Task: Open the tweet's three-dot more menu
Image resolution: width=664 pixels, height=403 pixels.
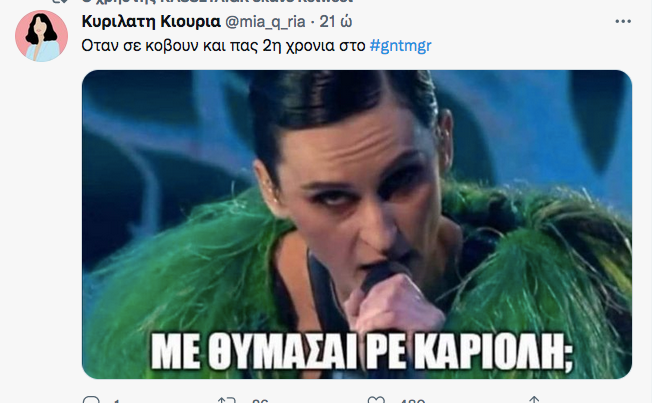Action: point(623,21)
